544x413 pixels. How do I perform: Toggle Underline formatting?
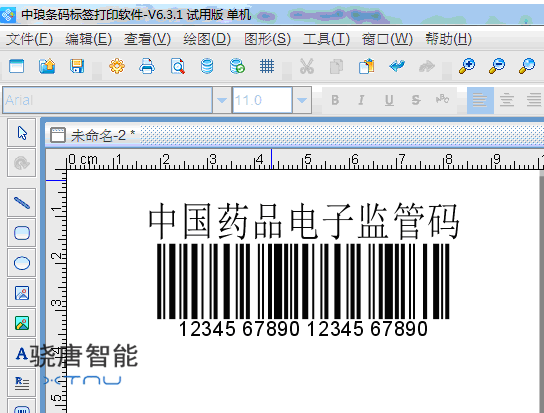coord(389,100)
